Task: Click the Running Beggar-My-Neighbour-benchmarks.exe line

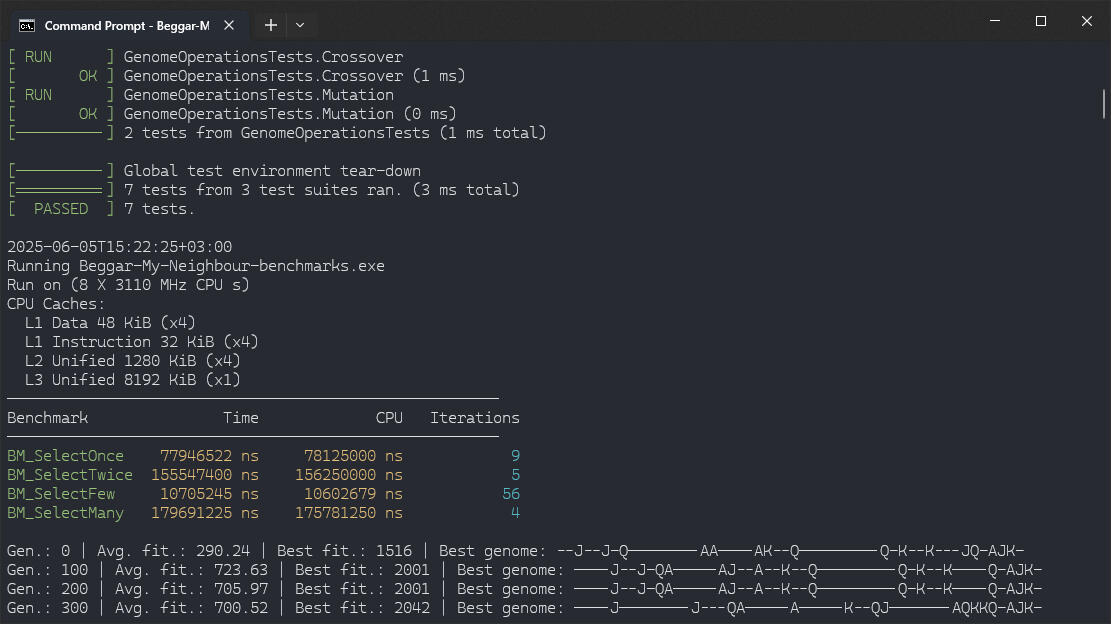Action: pos(195,266)
